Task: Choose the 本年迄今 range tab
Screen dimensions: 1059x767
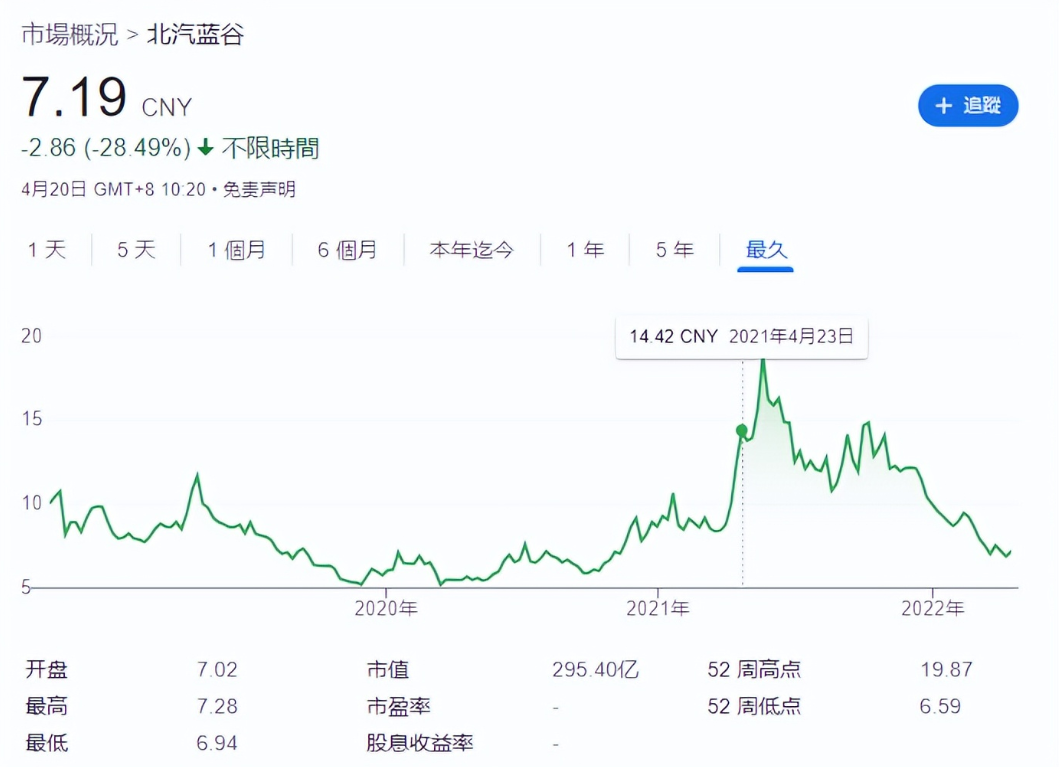Action: (x=471, y=250)
